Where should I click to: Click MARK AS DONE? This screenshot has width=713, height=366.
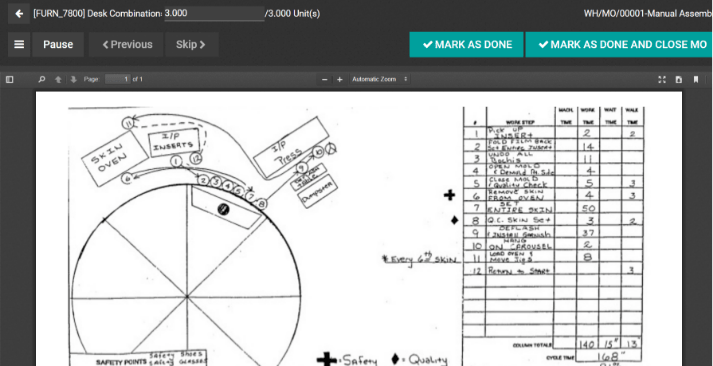(x=467, y=45)
